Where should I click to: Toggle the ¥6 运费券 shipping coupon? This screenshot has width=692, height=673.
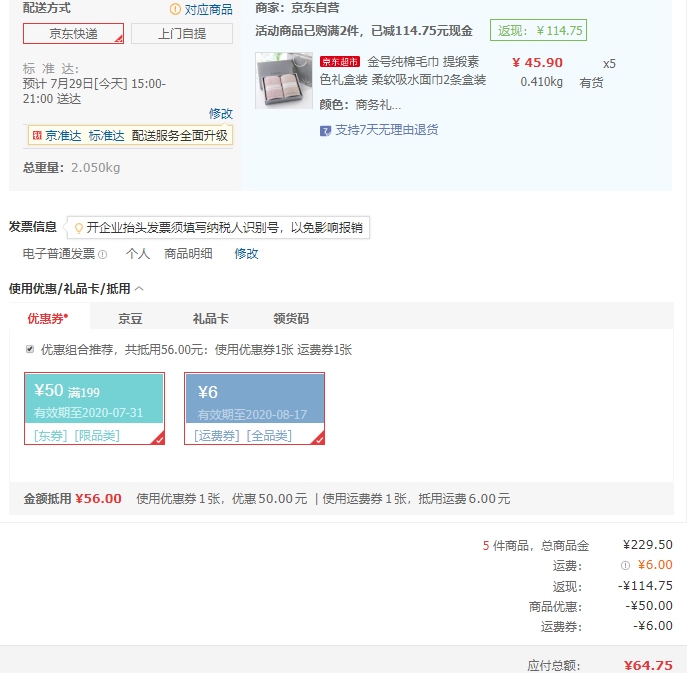click(255, 408)
